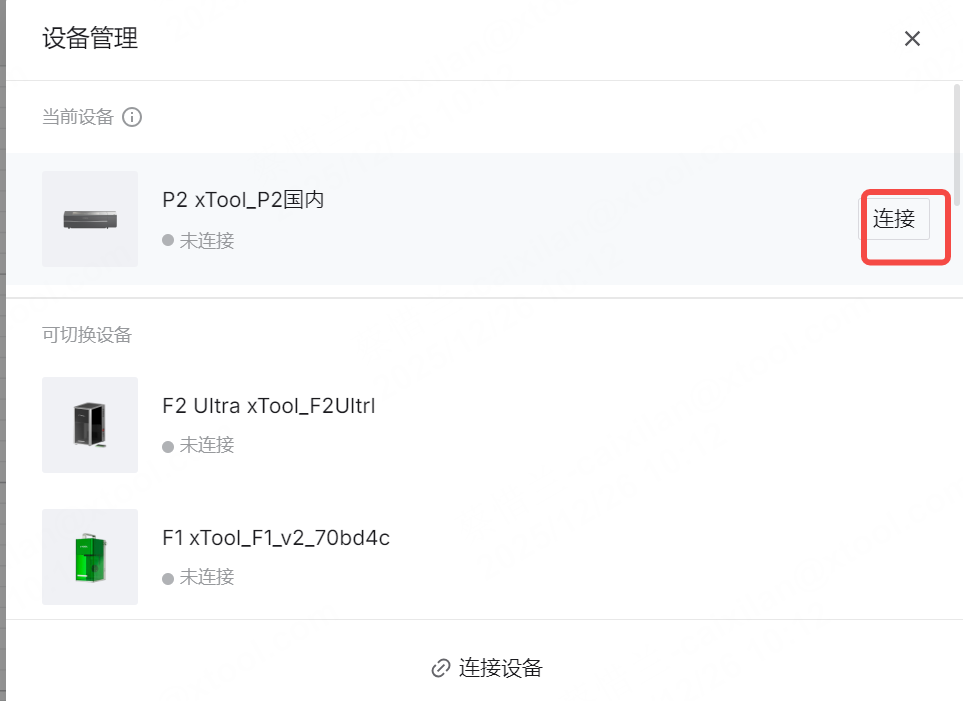963x701 pixels.
Task: Click the gray status dot under P2
Action: [168, 241]
